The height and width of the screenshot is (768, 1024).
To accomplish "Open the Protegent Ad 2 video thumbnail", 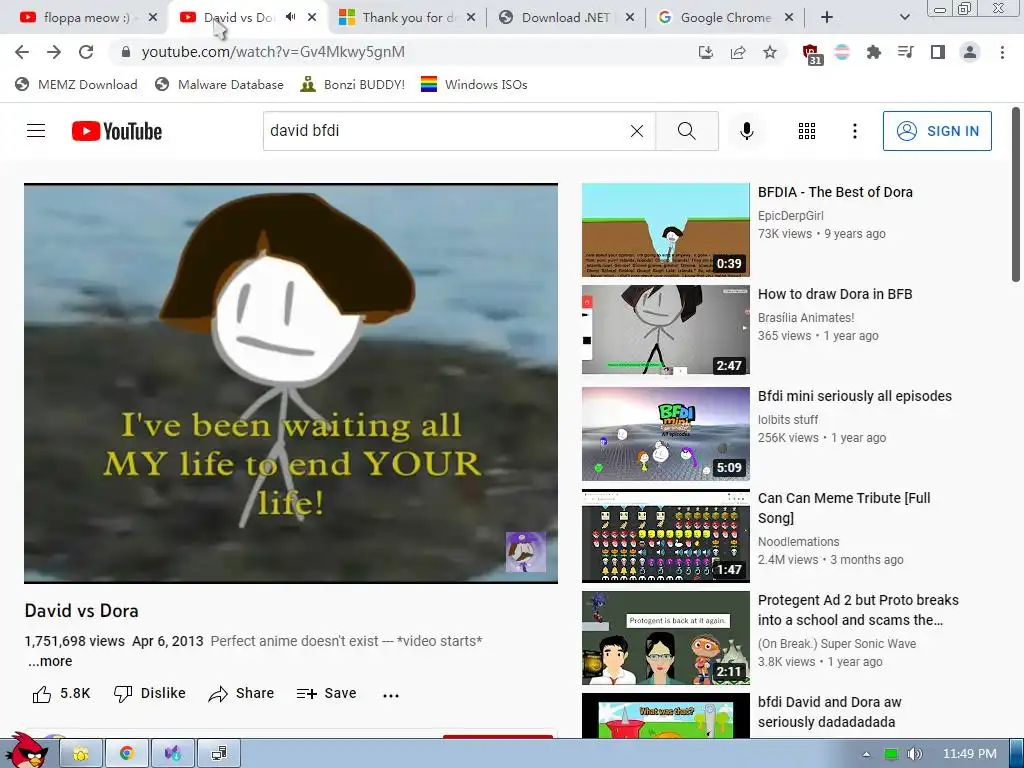I will click(665, 638).
